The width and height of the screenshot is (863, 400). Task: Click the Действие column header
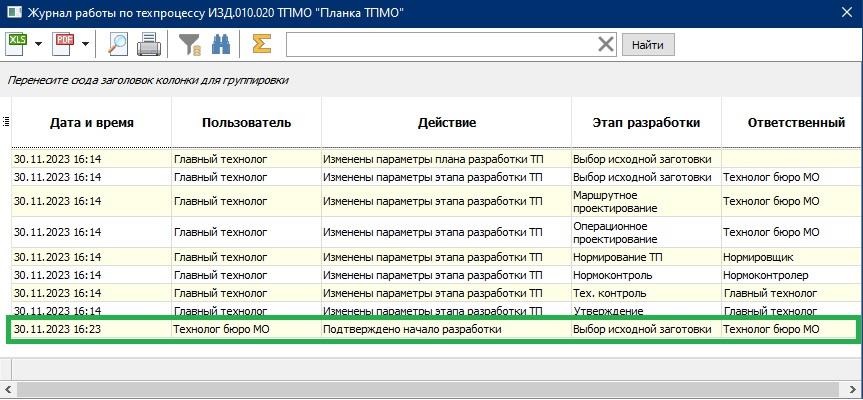coord(446,123)
